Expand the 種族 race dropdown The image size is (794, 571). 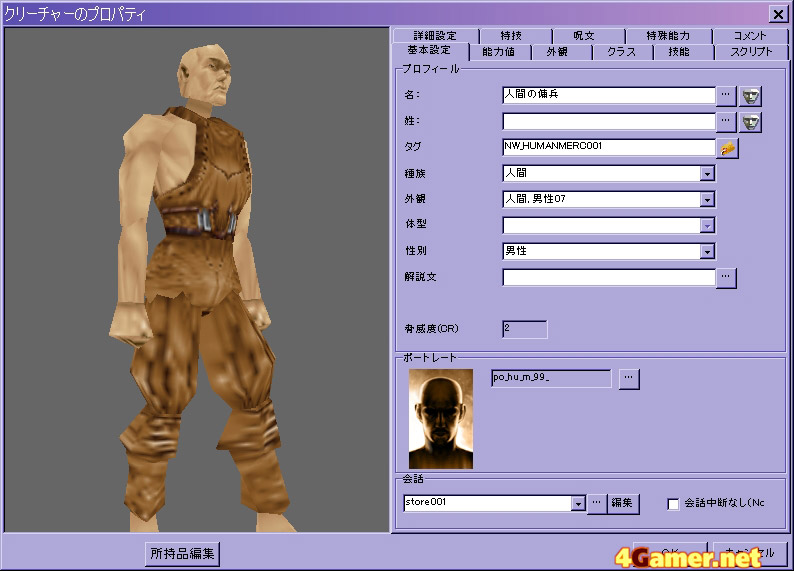tap(707, 174)
